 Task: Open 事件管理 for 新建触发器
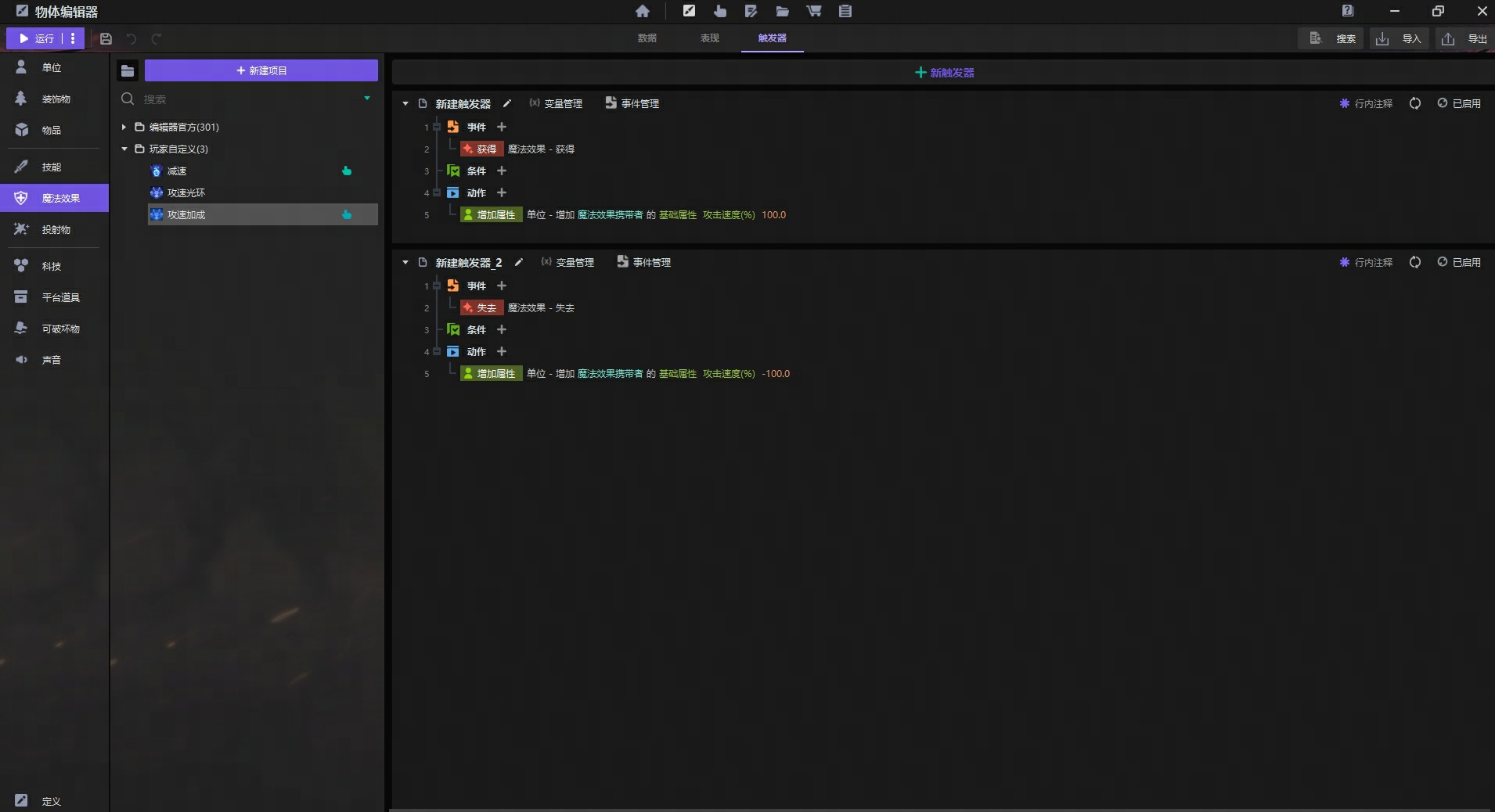(632, 103)
